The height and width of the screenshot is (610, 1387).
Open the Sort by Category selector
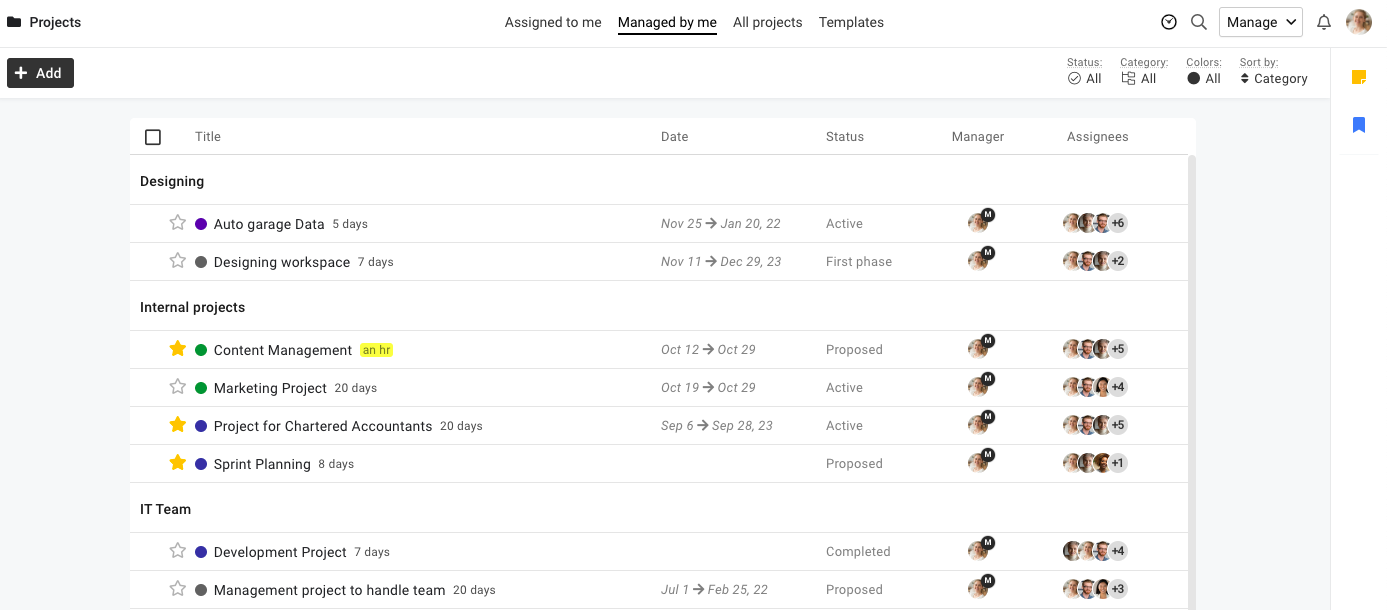point(1274,78)
